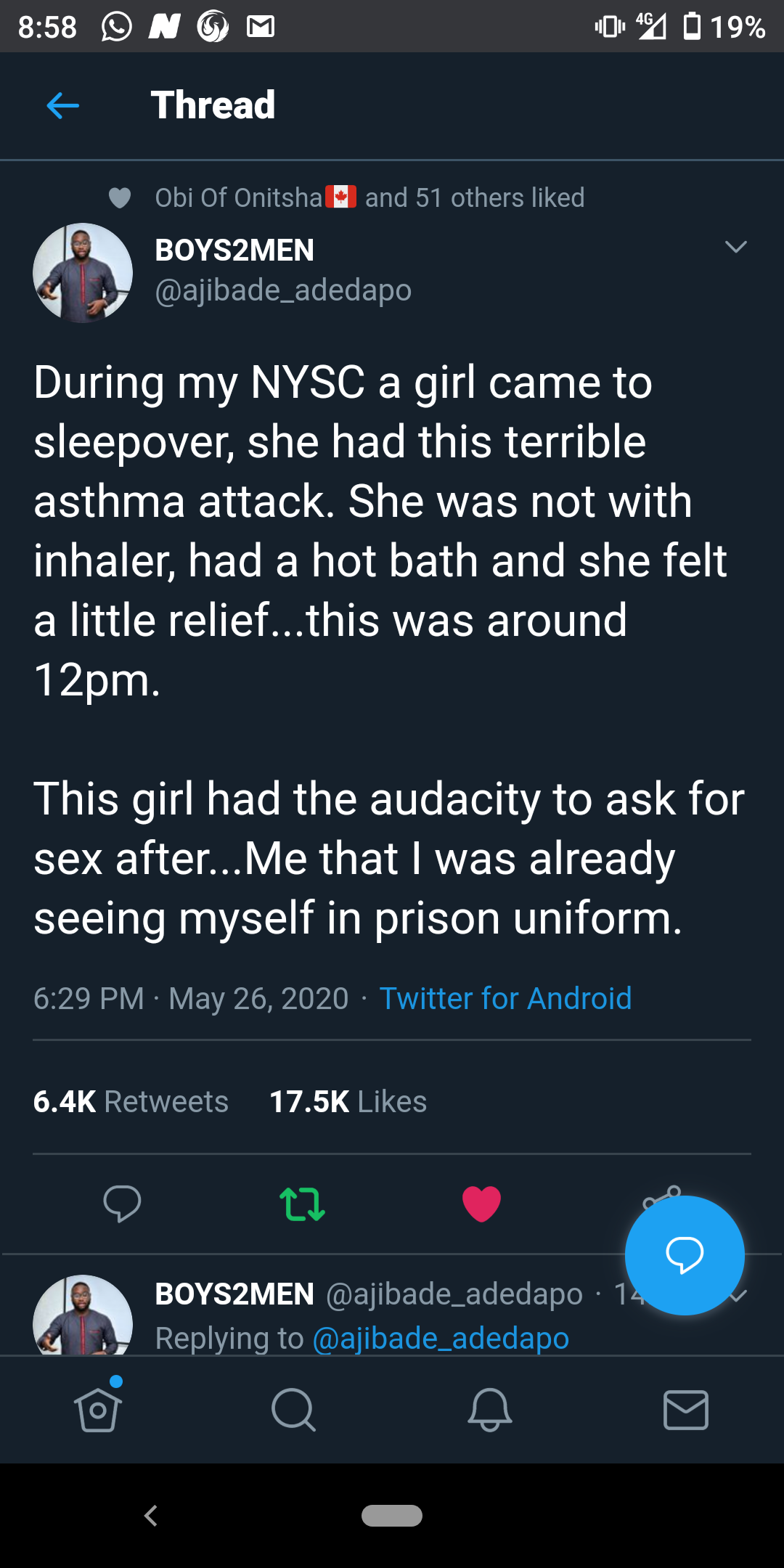
Task: Tap the back arrow in Thread header
Action: click(62, 106)
